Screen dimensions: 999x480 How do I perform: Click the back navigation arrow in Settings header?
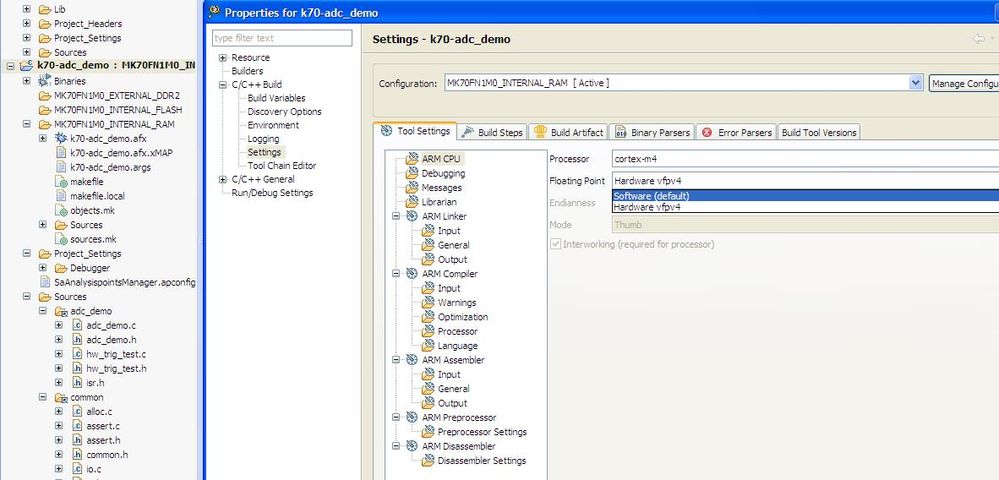[x=979, y=39]
